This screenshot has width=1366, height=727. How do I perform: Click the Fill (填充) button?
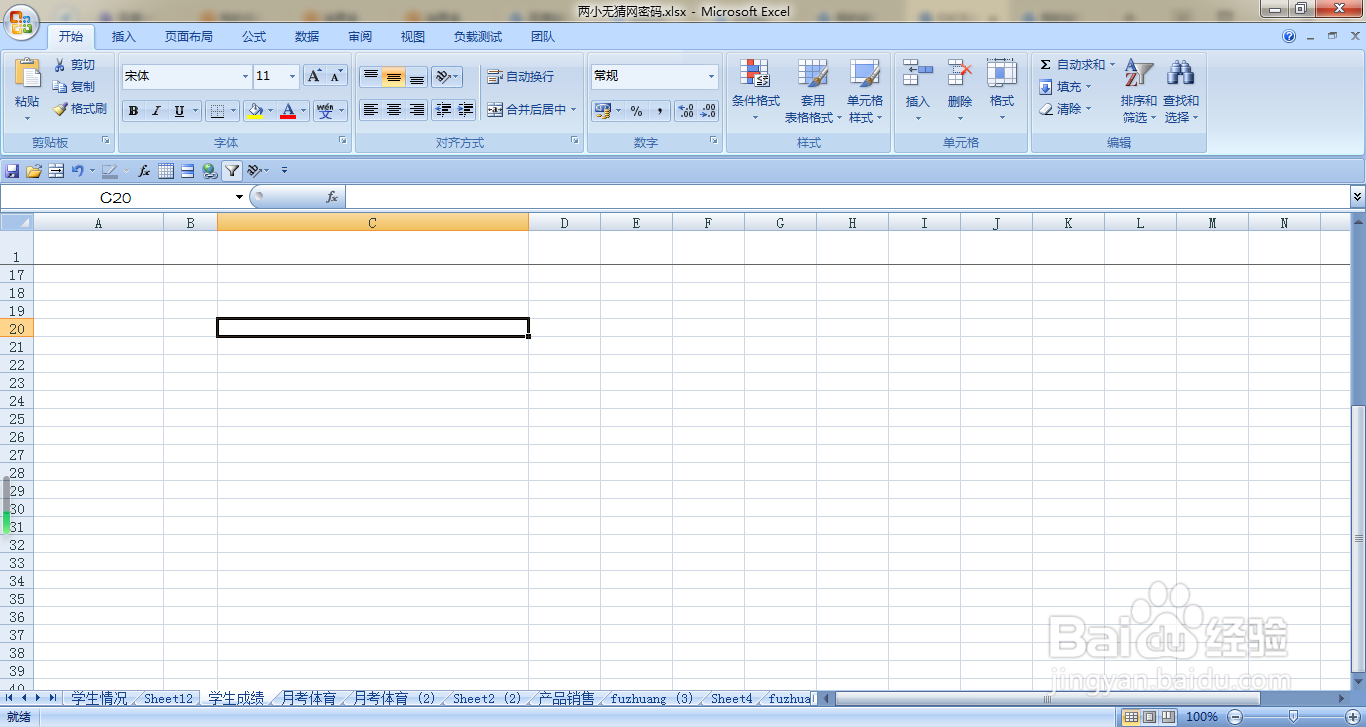[x=1065, y=87]
